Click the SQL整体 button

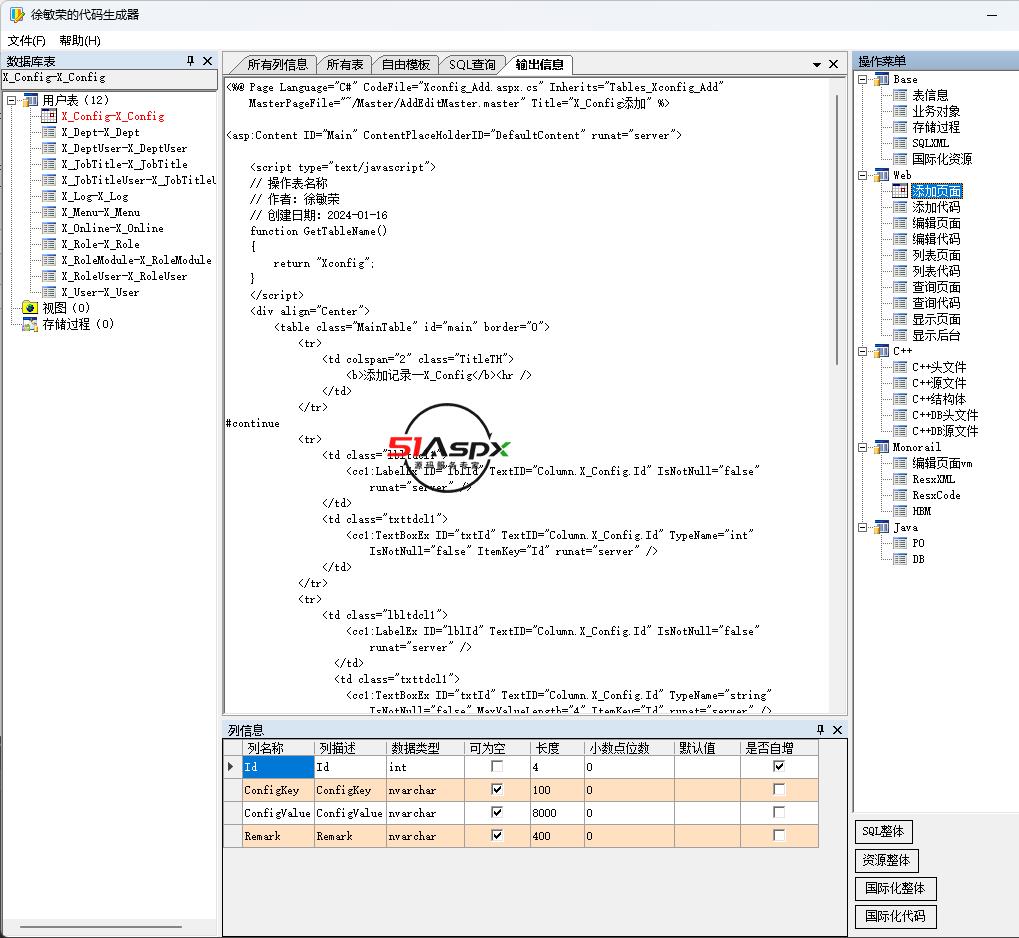point(883,831)
